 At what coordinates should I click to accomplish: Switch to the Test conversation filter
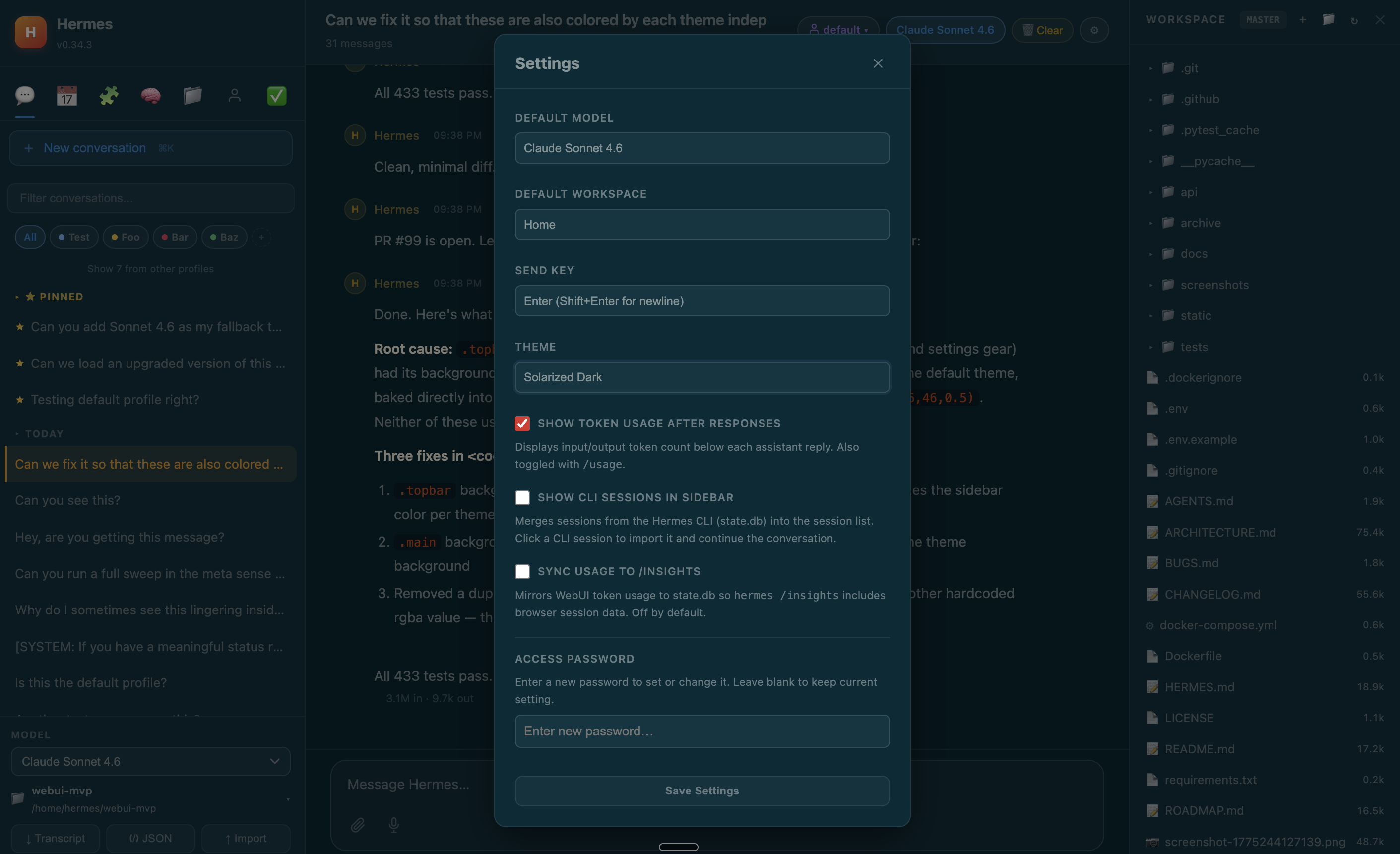pyautogui.click(x=73, y=237)
